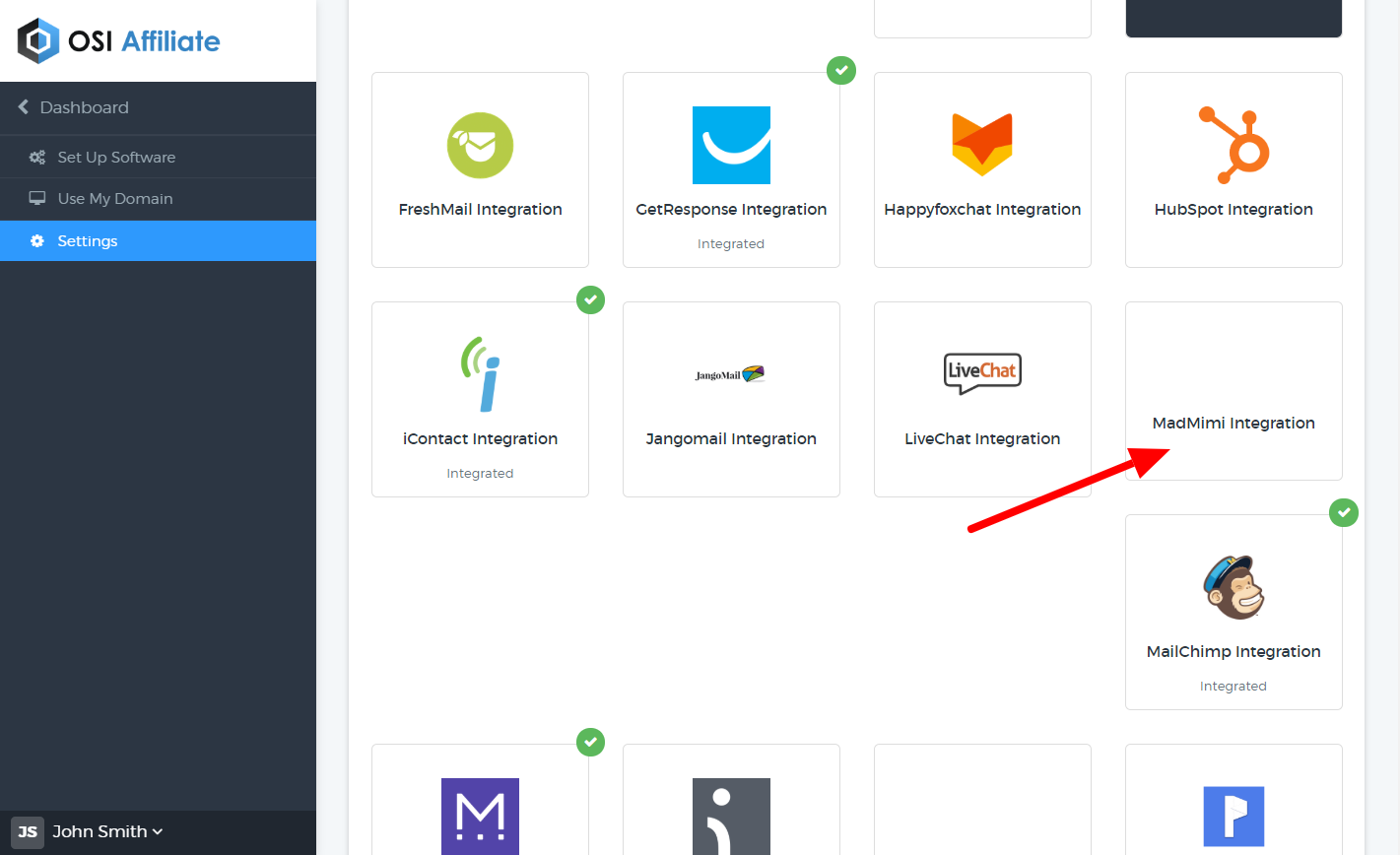This screenshot has height=855, width=1400.
Task: Click Integrated status under MailChimp
Action: pyautogui.click(x=1233, y=687)
